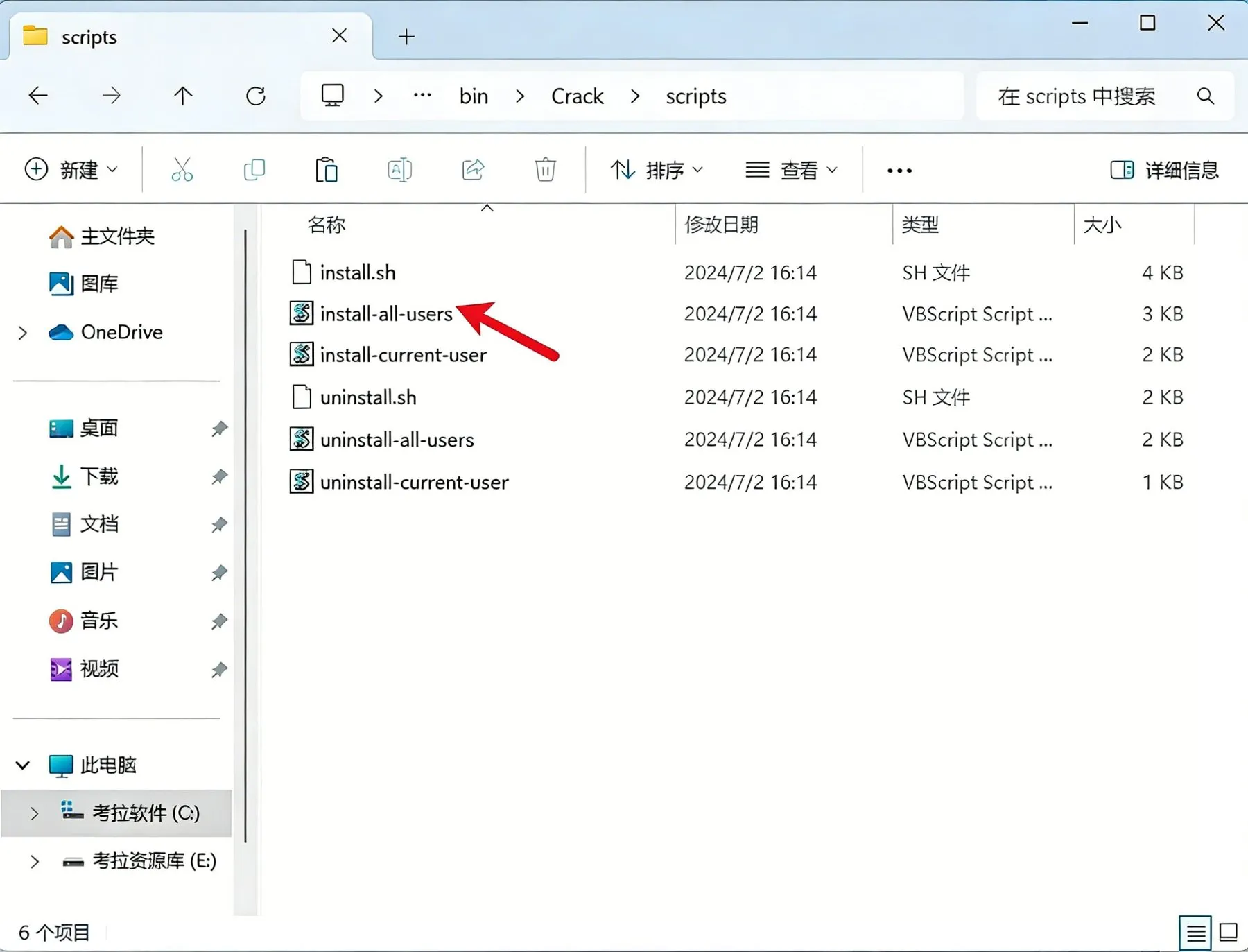1248x952 pixels.
Task: Sort by 类型 column header
Action: tap(983, 225)
